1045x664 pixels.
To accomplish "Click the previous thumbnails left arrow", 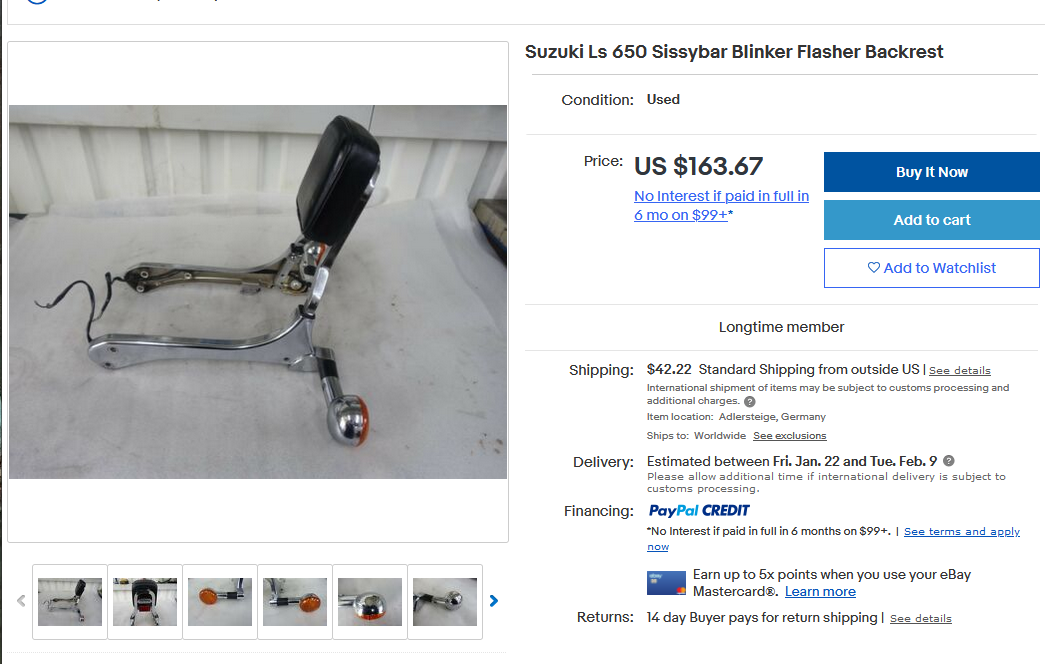I will (21, 601).
